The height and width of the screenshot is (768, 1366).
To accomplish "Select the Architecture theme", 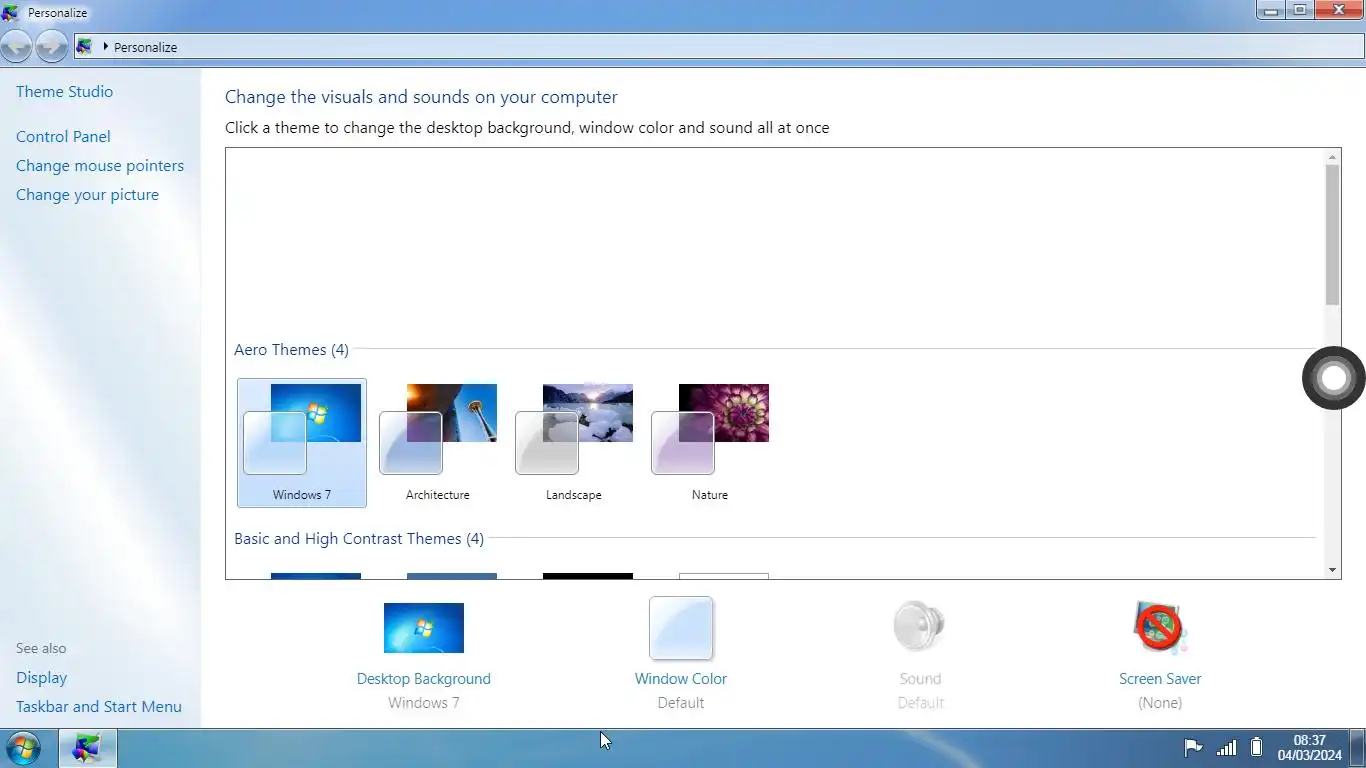I will point(438,442).
